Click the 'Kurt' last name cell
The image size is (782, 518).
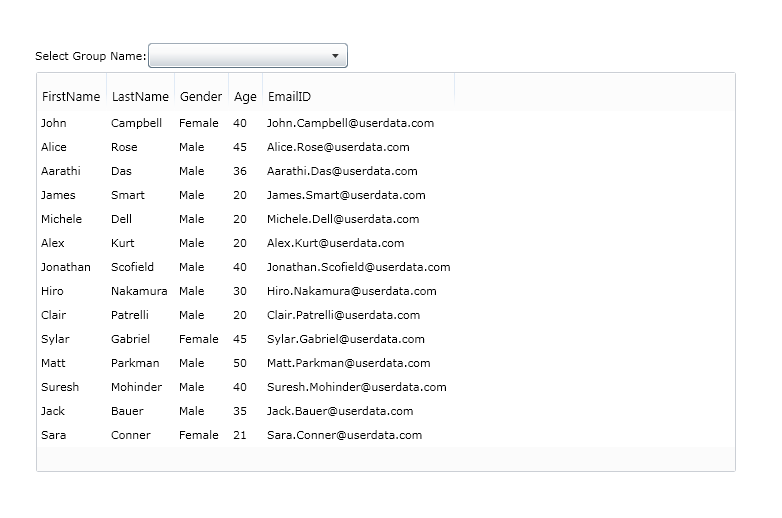tap(123, 243)
